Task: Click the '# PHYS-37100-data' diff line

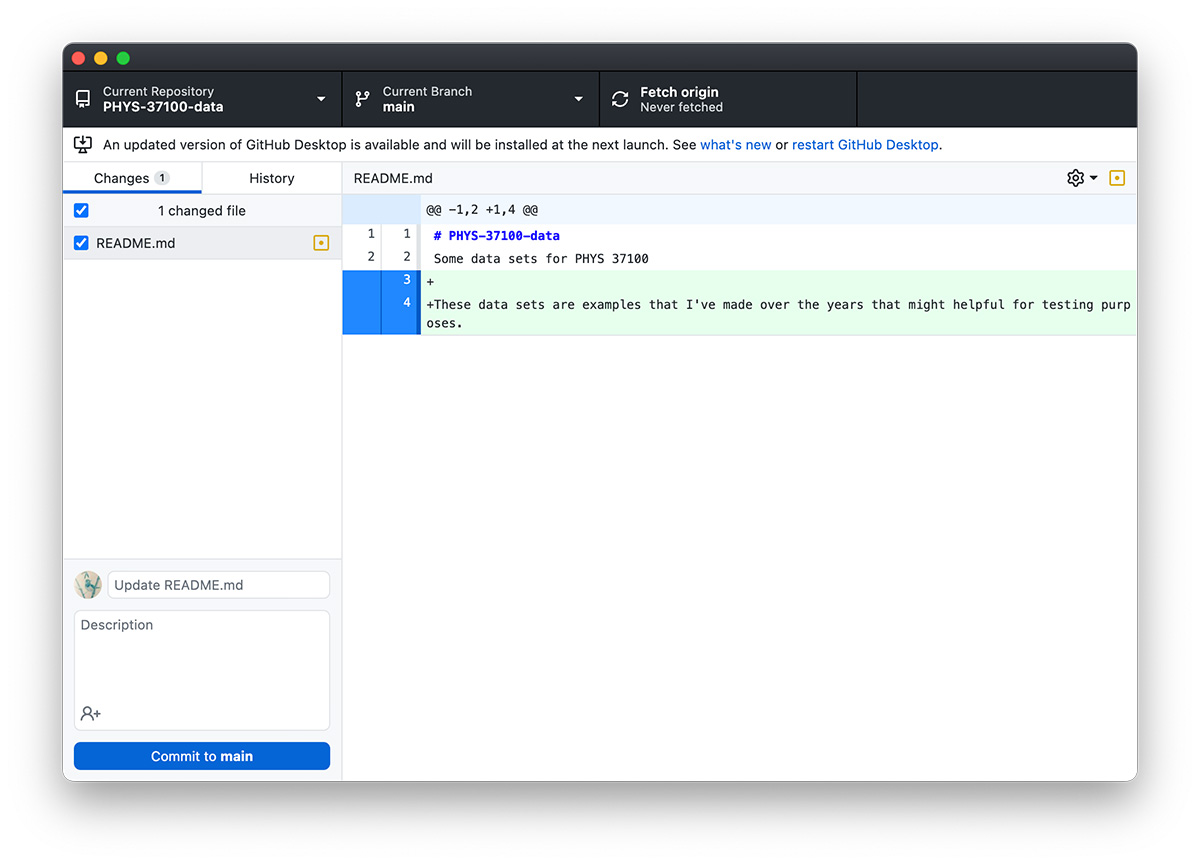Action: click(497, 236)
